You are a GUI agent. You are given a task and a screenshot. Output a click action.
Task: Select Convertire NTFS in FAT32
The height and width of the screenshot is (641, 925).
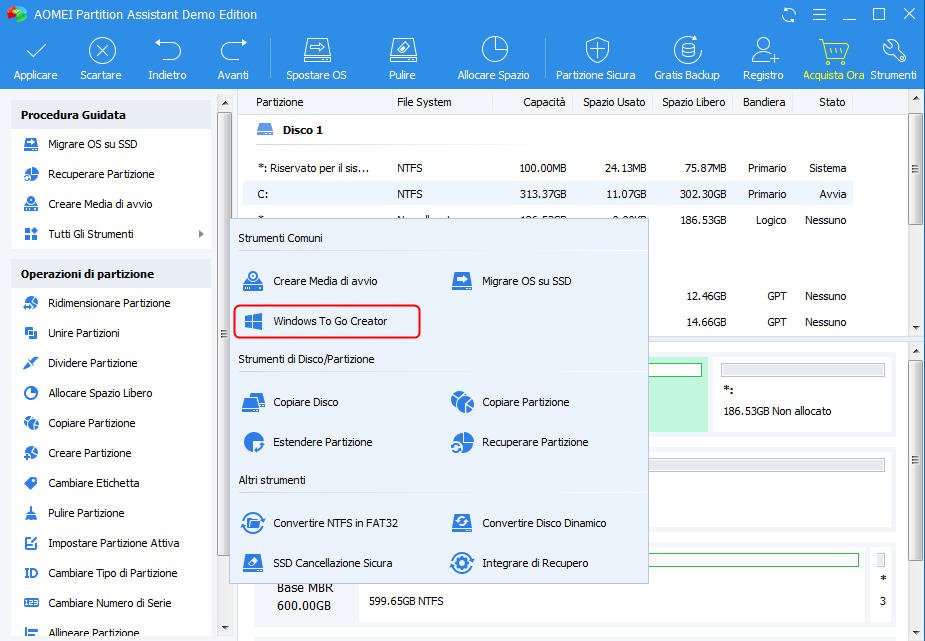coord(320,523)
